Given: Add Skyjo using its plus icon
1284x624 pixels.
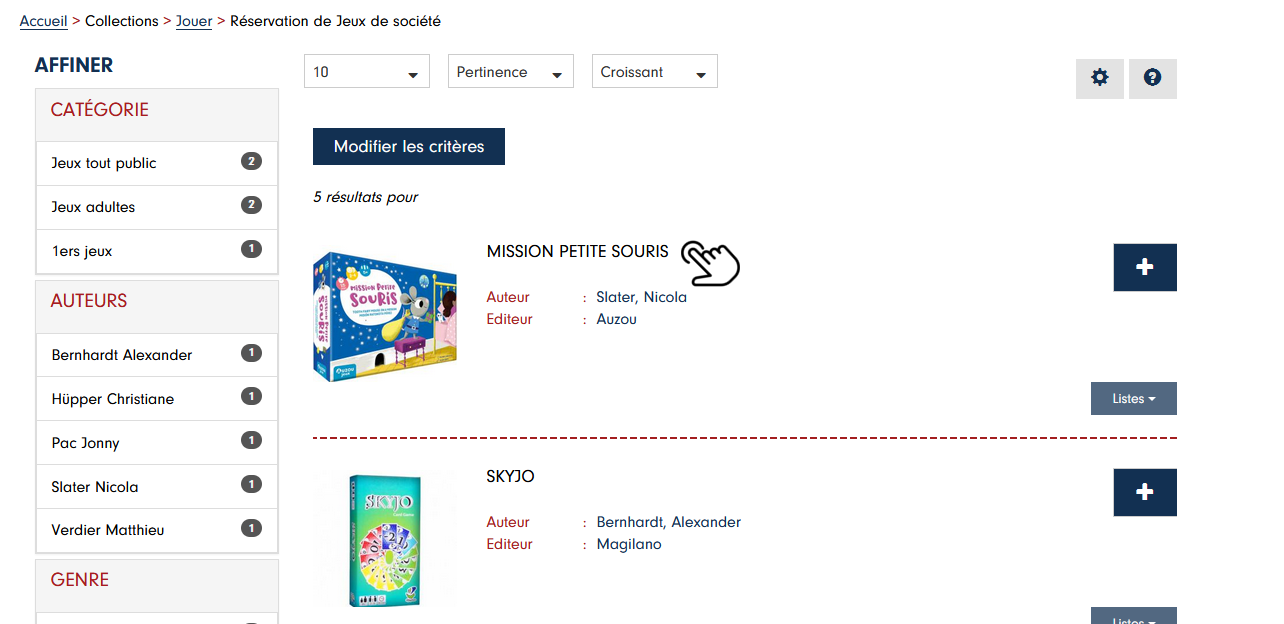Looking at the screenshot, I should point(1144,492).
